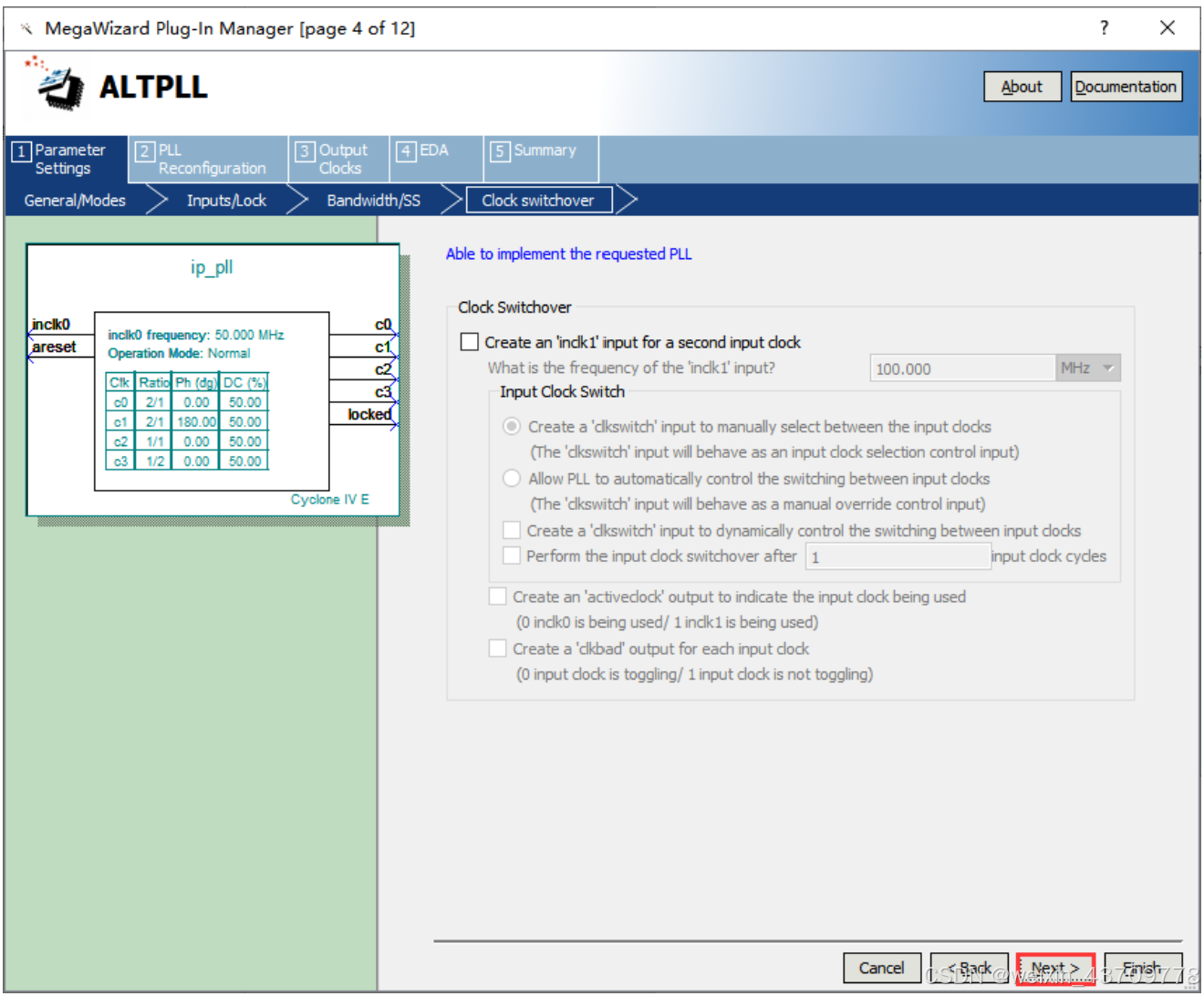Viewport: 1204px width, 996px height.
Task: Switch to Parameter Settings tab
Action: pos(67,159)
